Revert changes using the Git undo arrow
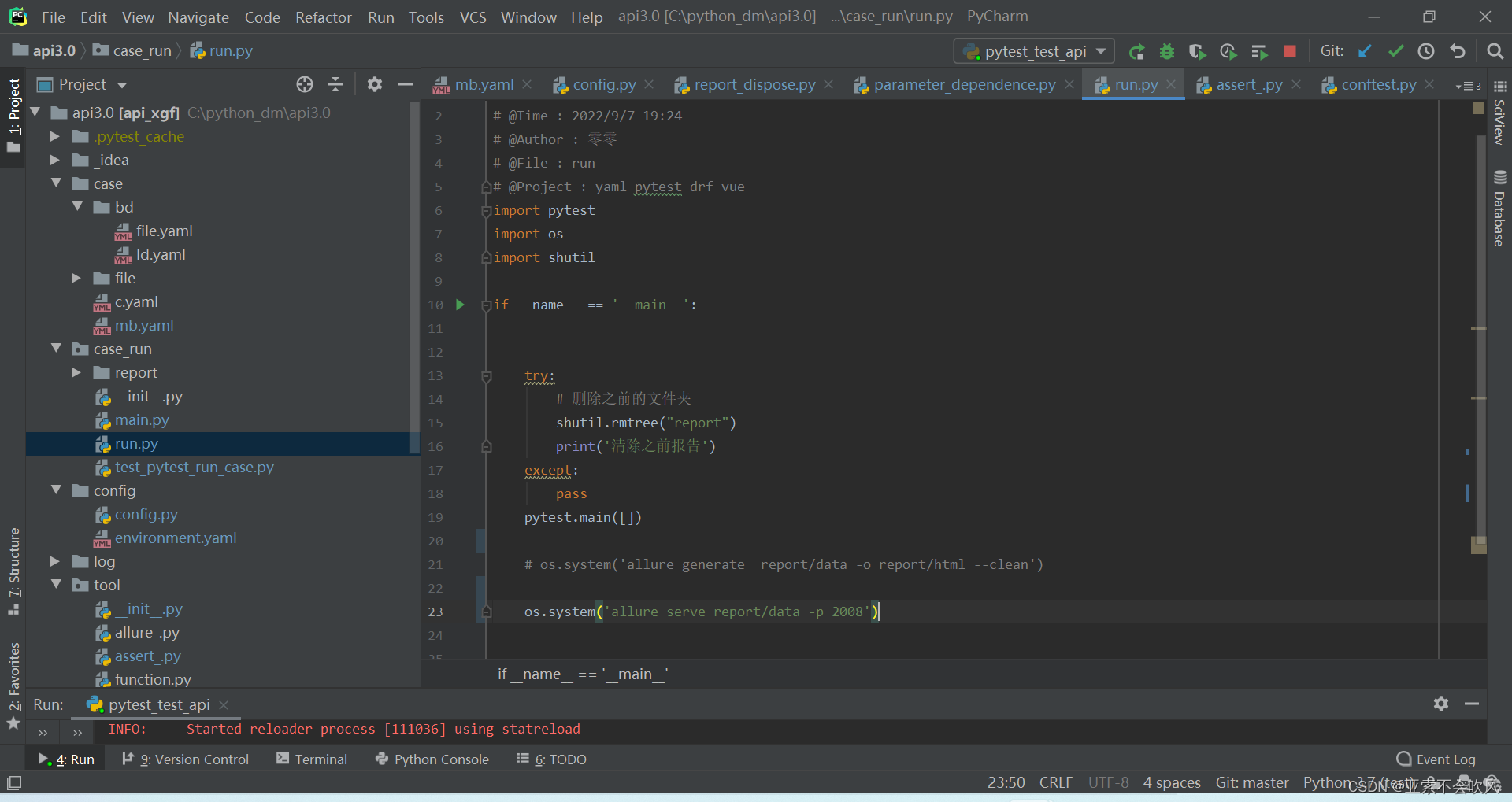Viewport: 1512px width, 802px height. pos(1458,51)
